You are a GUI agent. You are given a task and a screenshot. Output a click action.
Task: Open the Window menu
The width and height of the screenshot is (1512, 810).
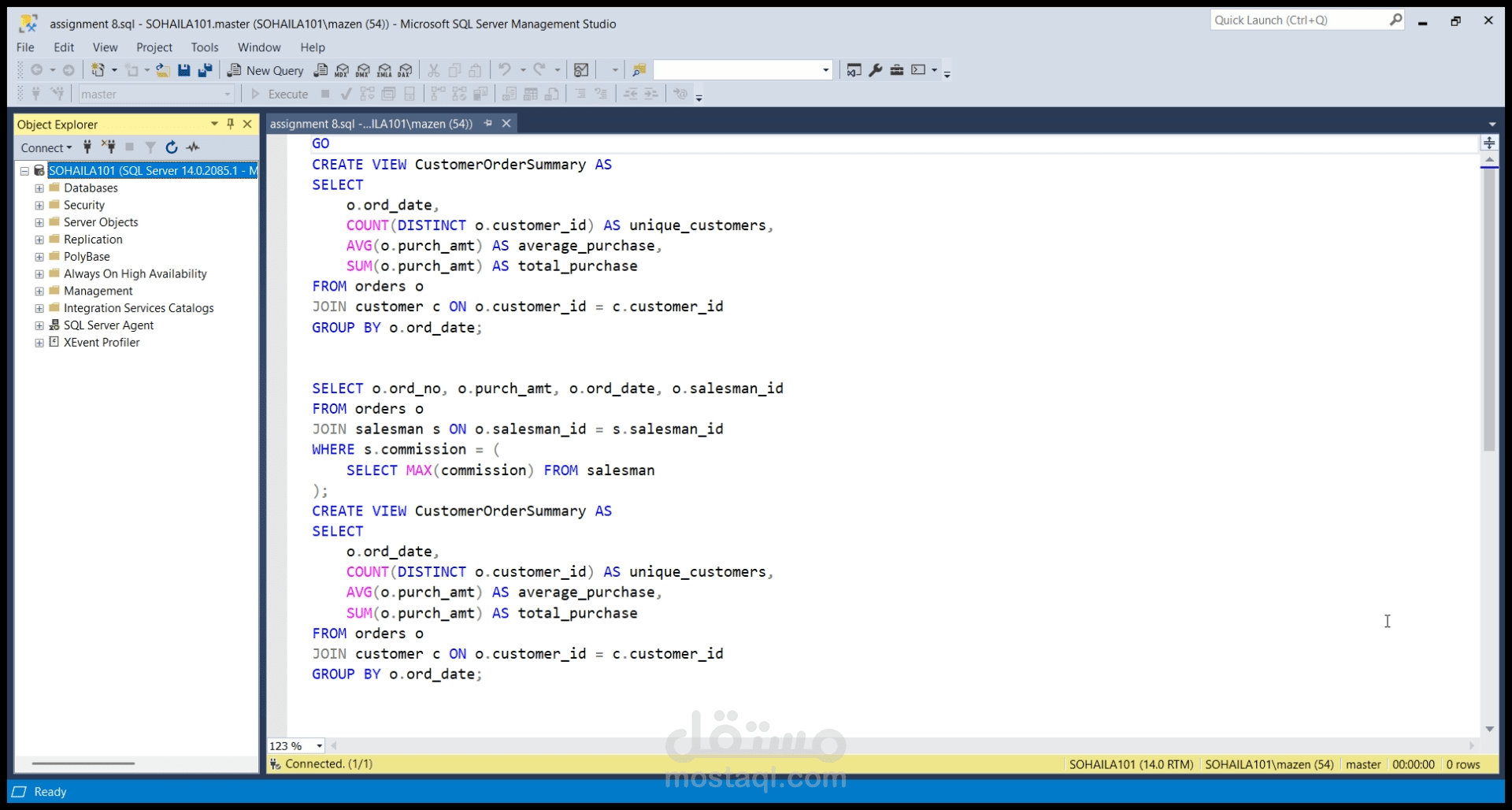(x=259, y=47)
